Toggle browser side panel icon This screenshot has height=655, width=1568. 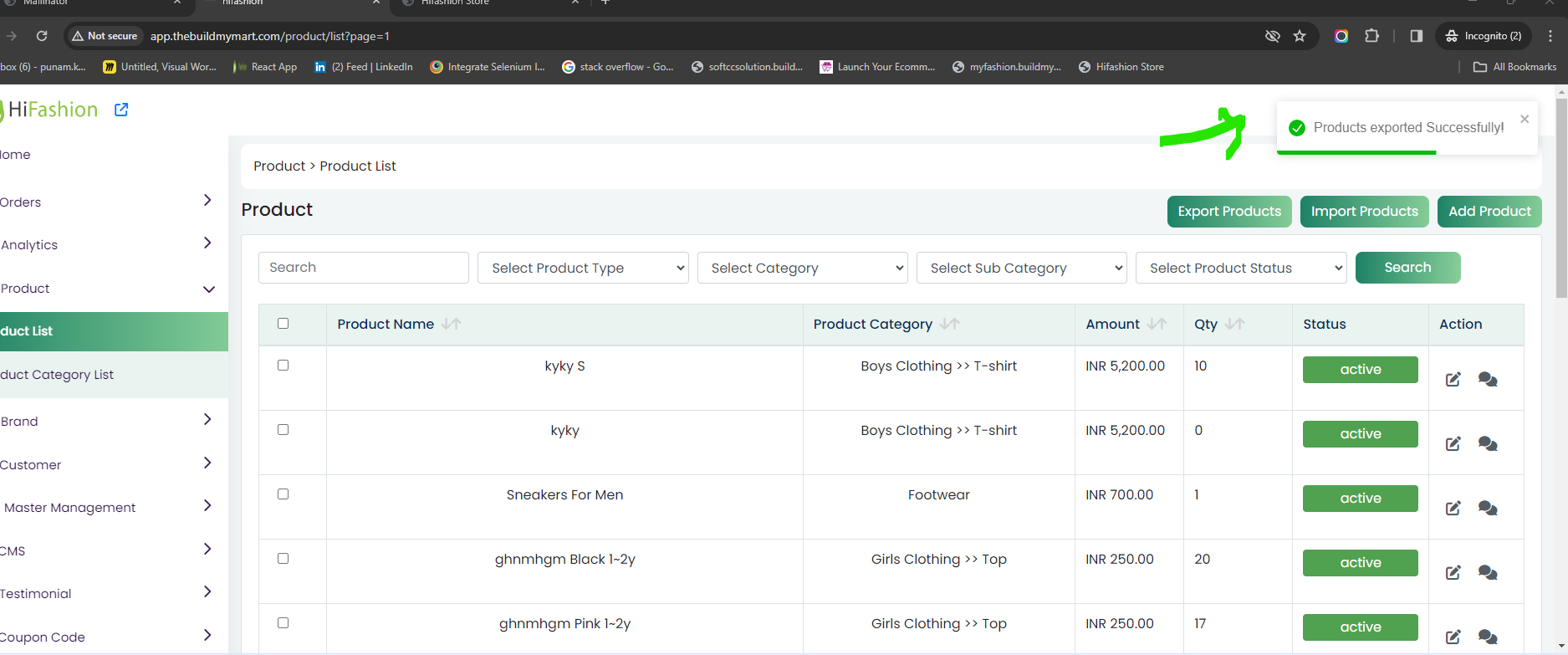(1416, 36)
